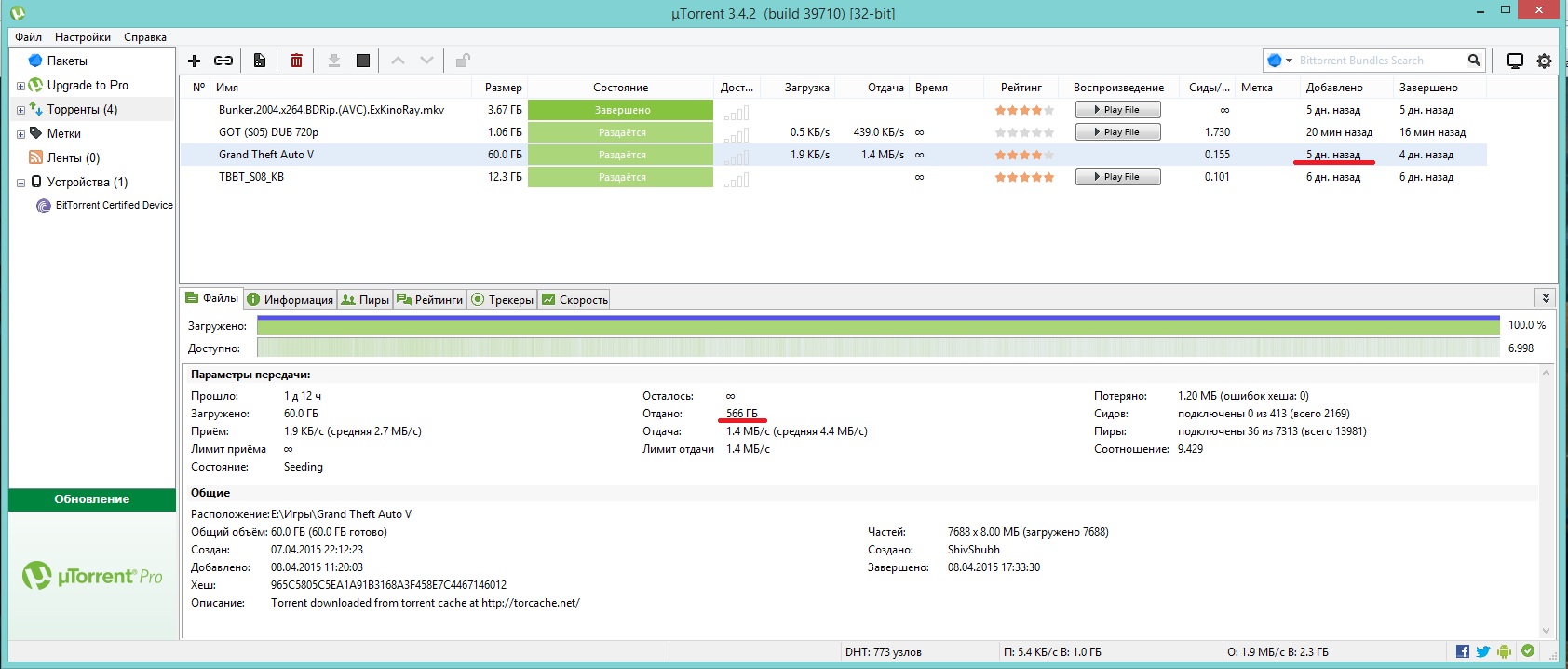The height and width of the screenshot is (669, 1568).
Task: Click the magnifier search icon
Action: (x=1474, y=61)
